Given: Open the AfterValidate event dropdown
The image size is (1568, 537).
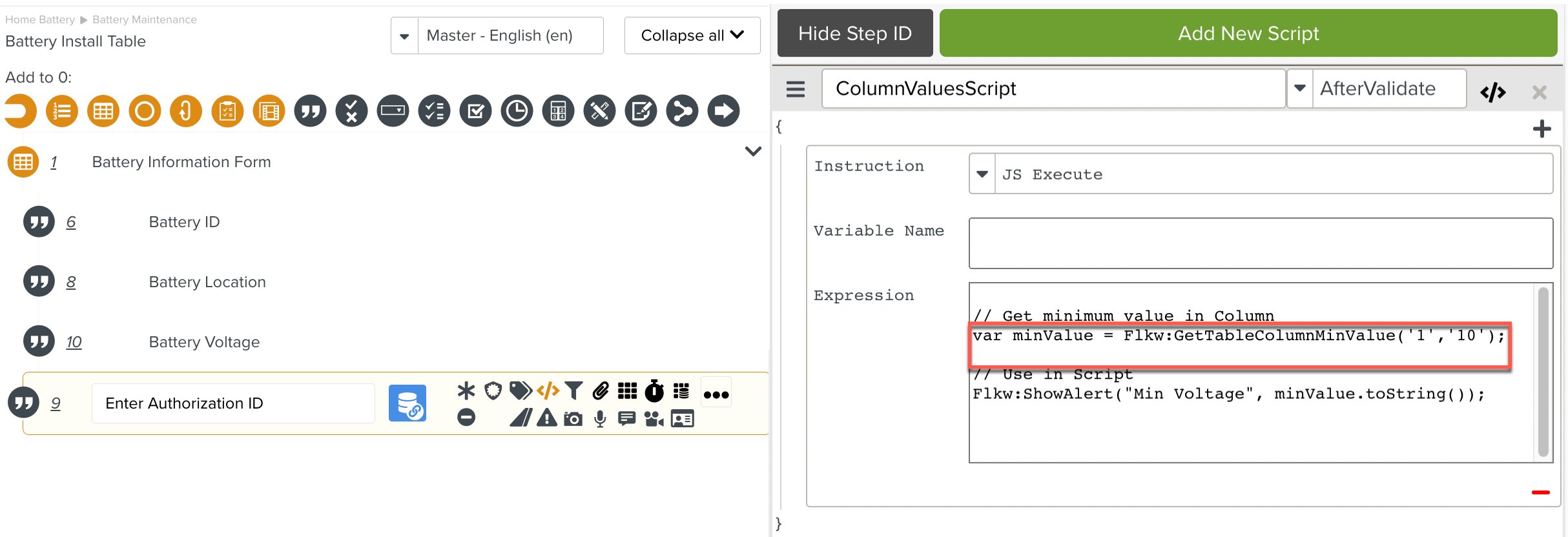Looking at the screenshot, I should coord(1300,88).
